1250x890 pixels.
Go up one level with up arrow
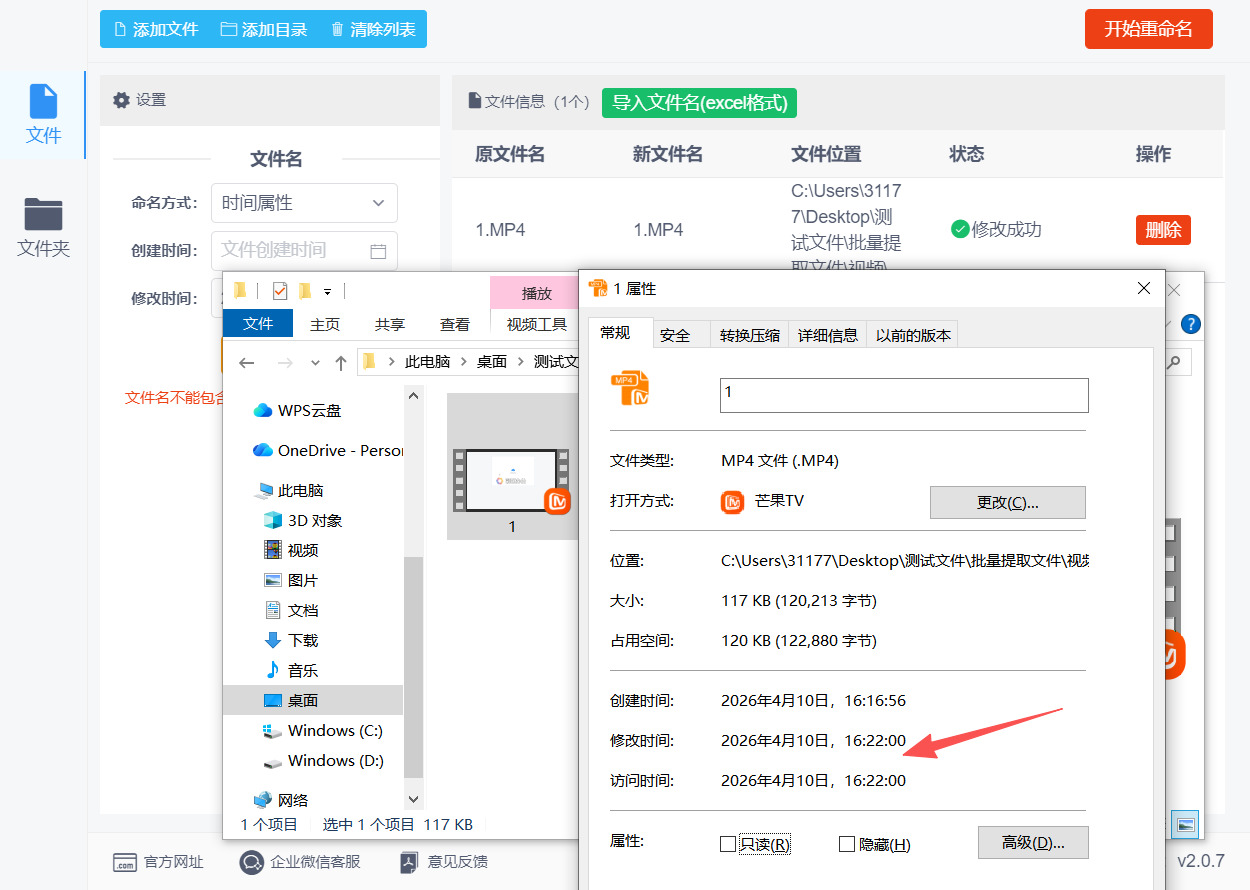(x=341, y=362)
